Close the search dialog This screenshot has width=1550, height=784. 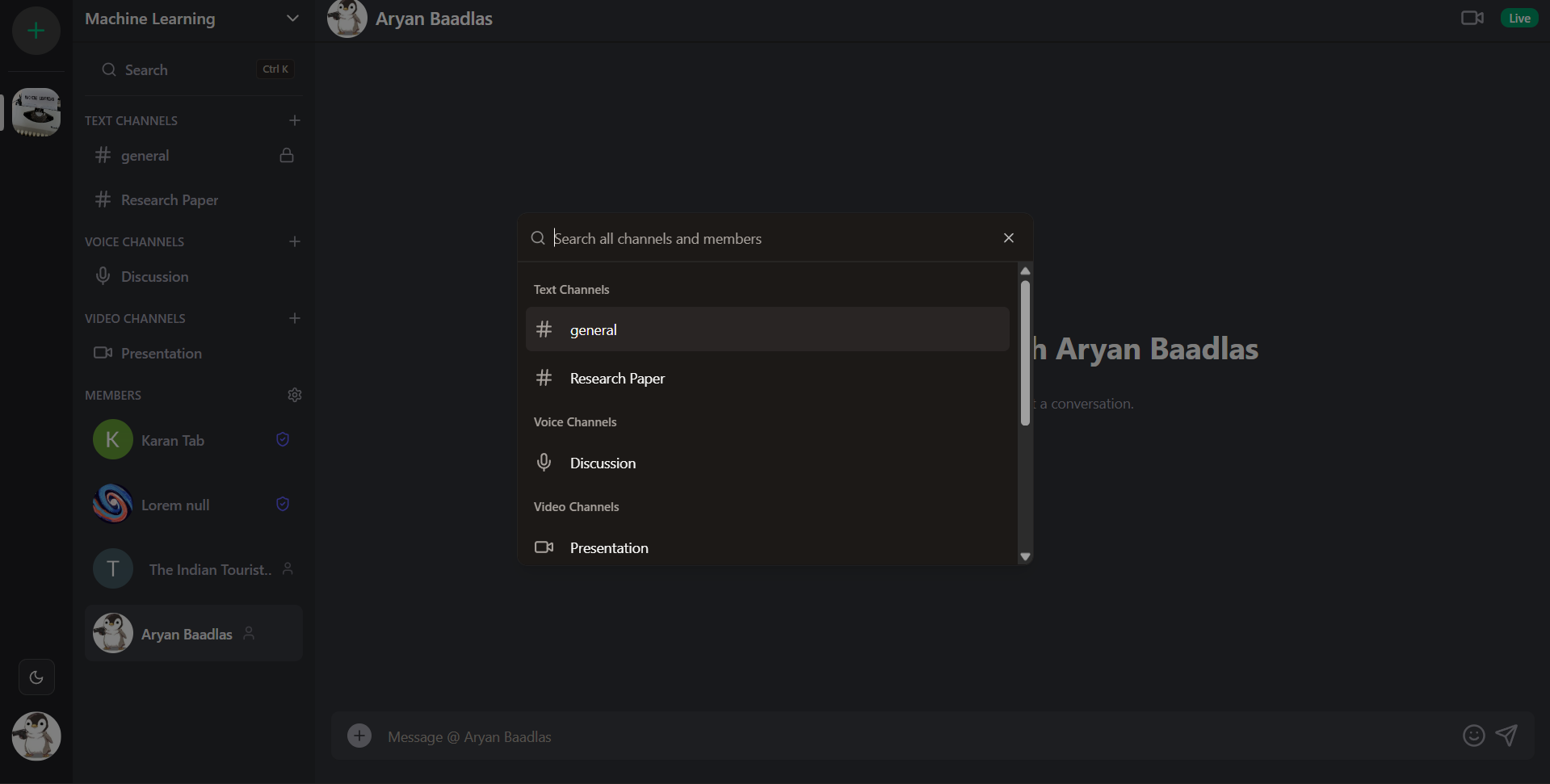click(1008, 238)
